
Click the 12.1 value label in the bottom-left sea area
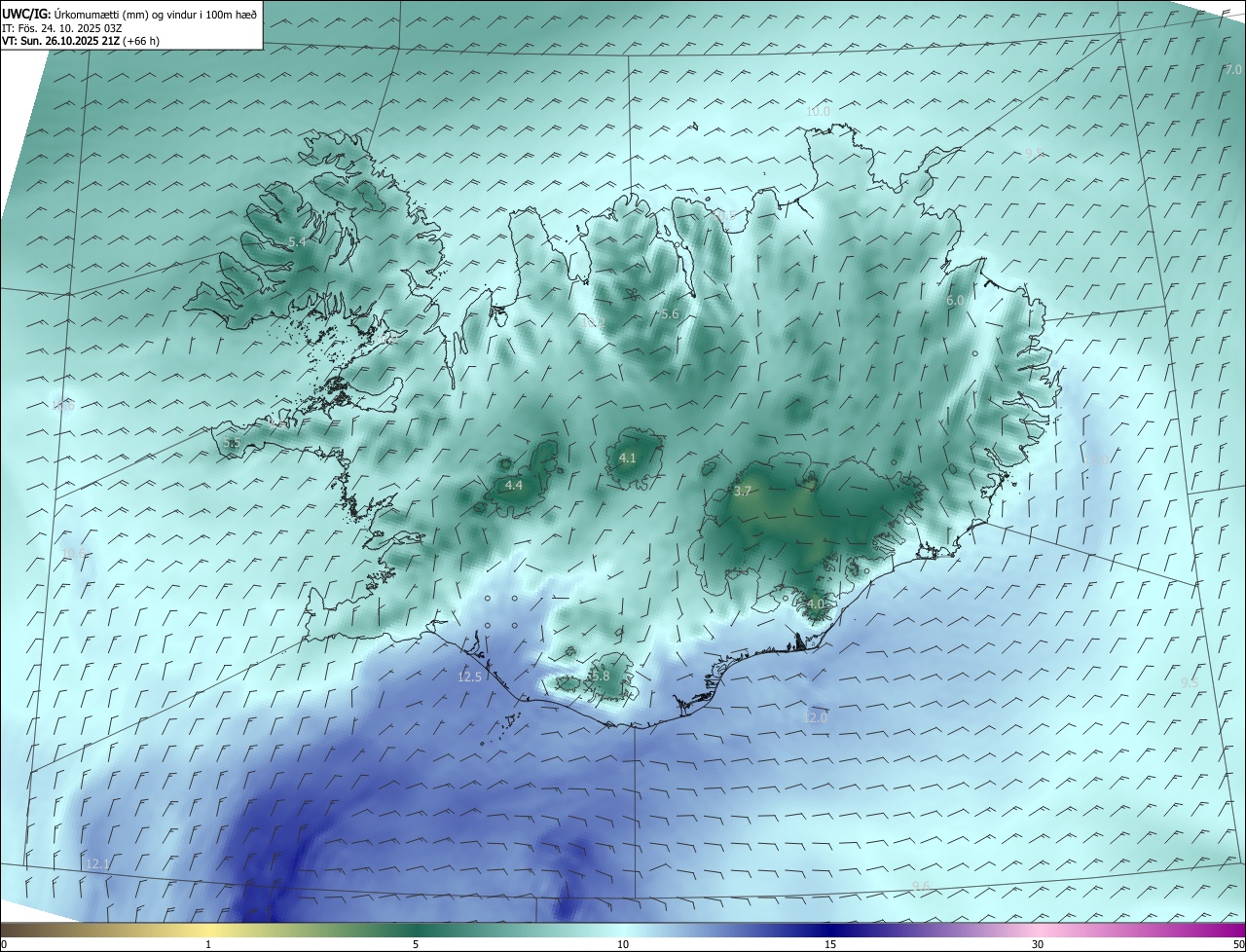97,863
